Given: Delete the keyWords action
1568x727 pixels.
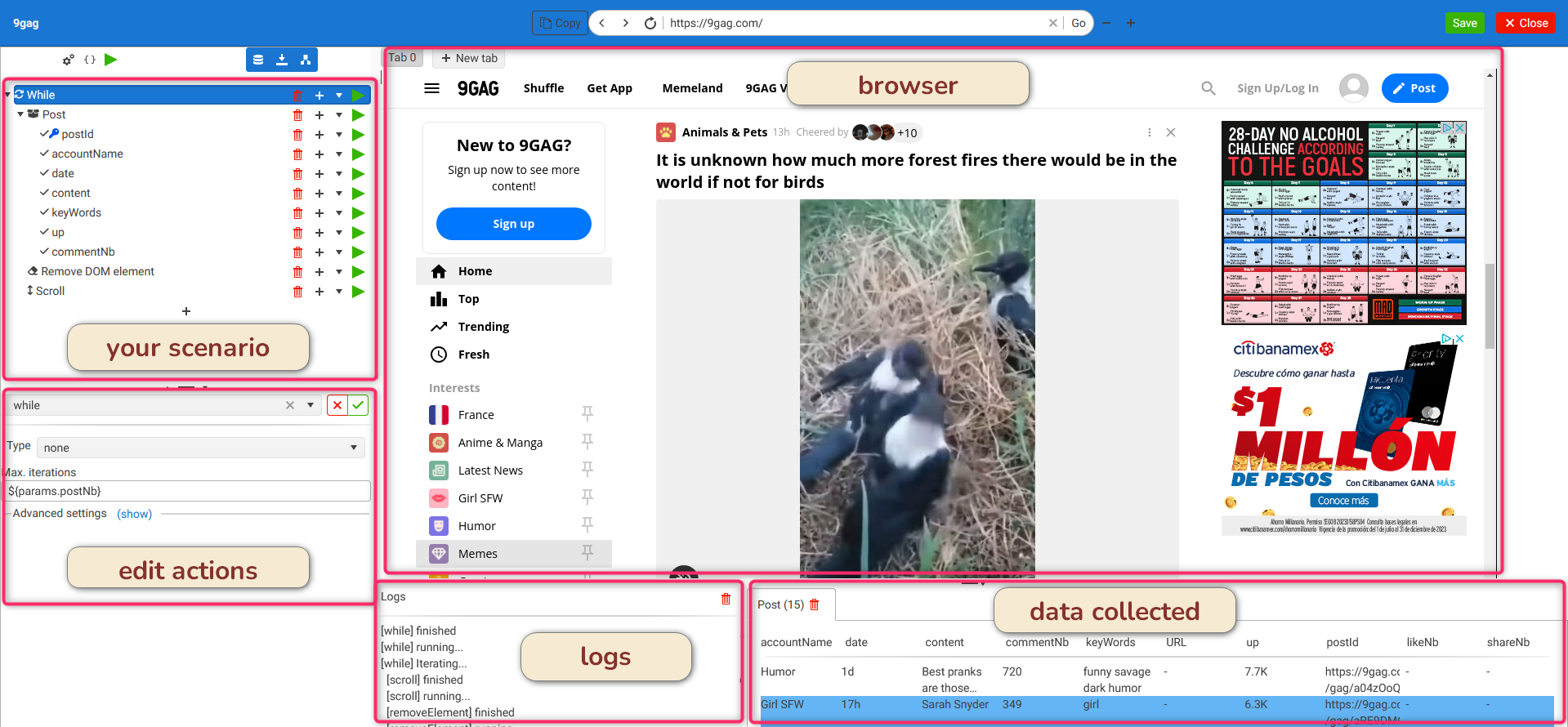Looking at the screenshot, I should coord(297,213).
